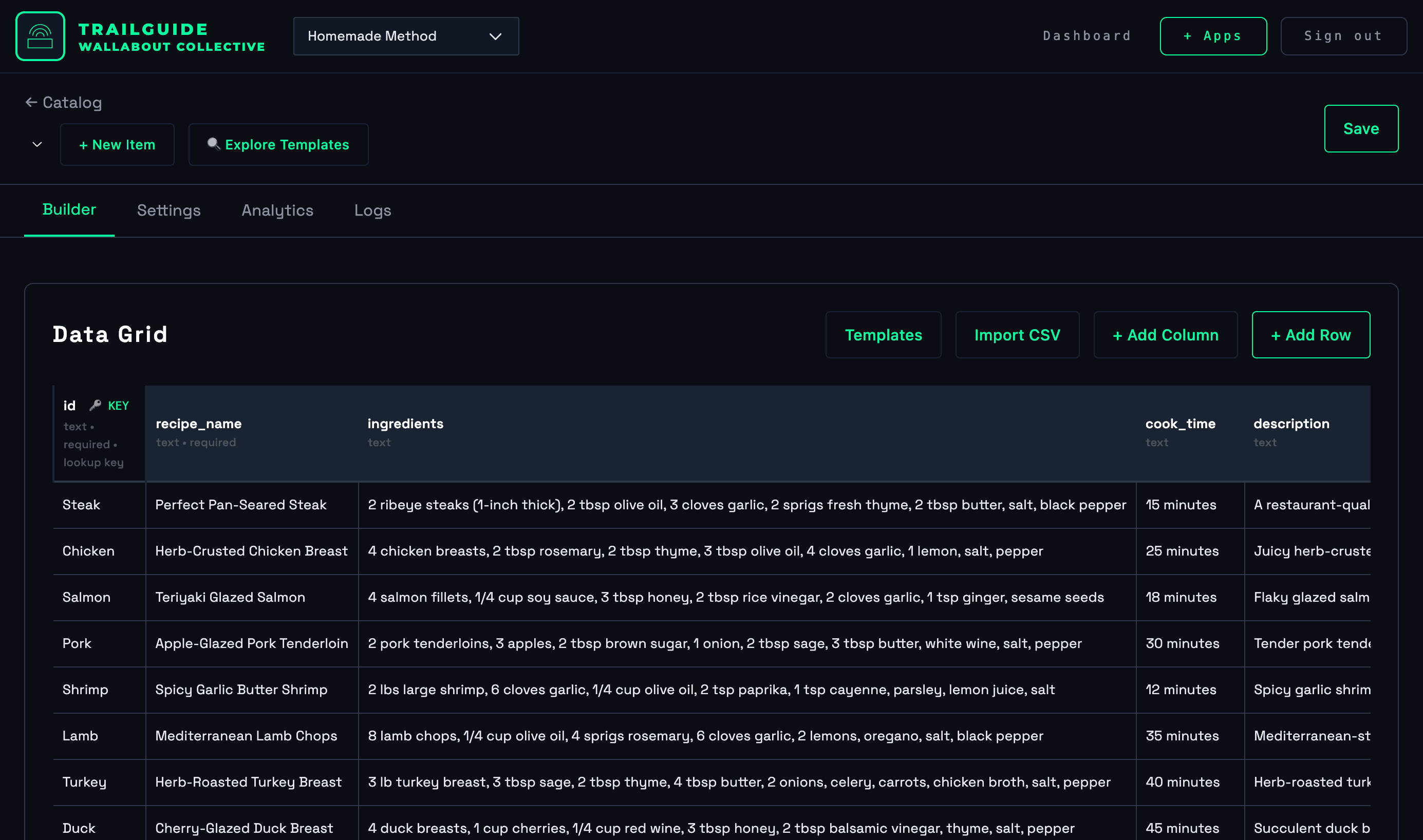The height and width of the screenshot is (840, 1423).
Task: Click the Save button
Action: [1361, 128]
